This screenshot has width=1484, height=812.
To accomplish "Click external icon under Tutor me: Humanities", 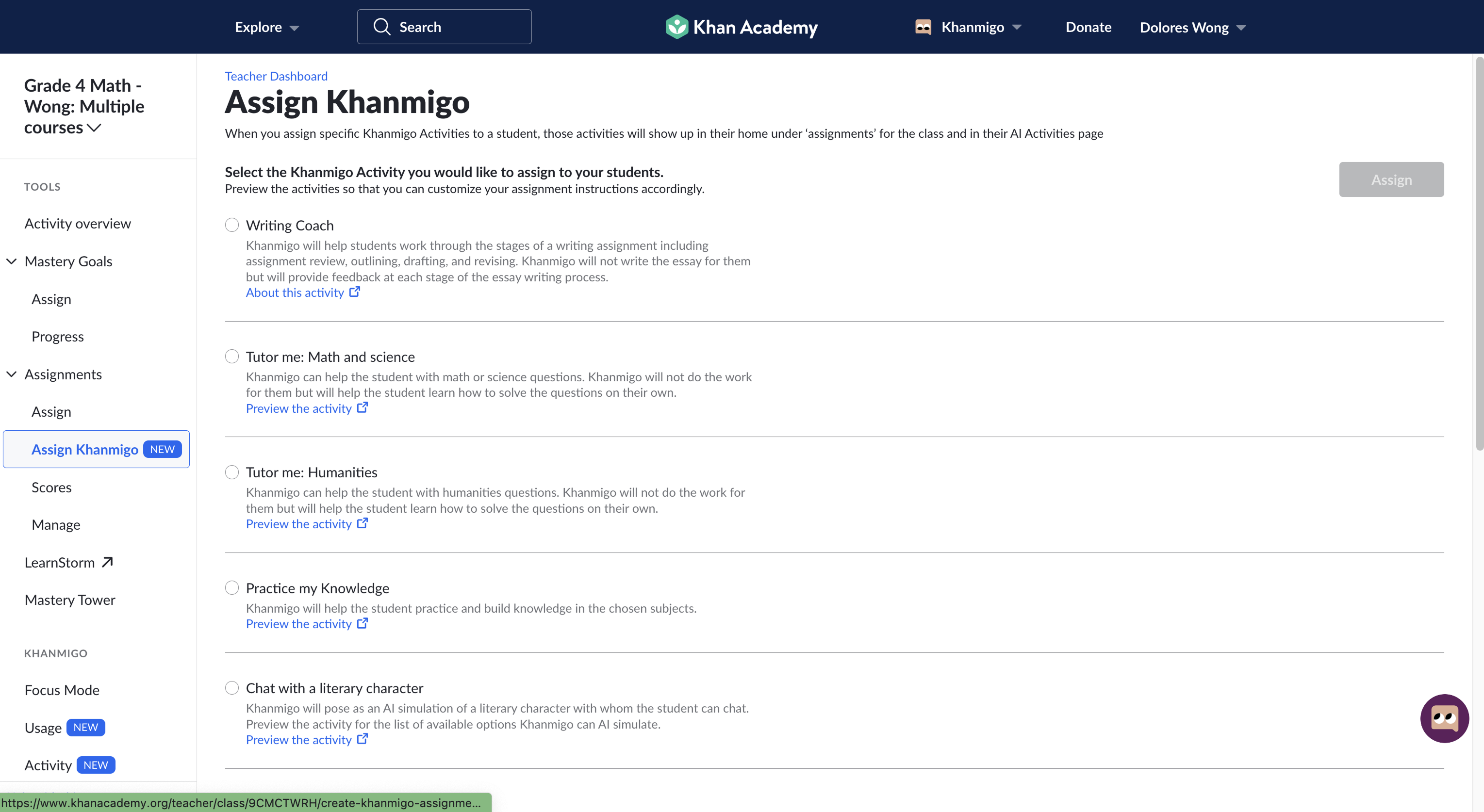I will 363,523.
